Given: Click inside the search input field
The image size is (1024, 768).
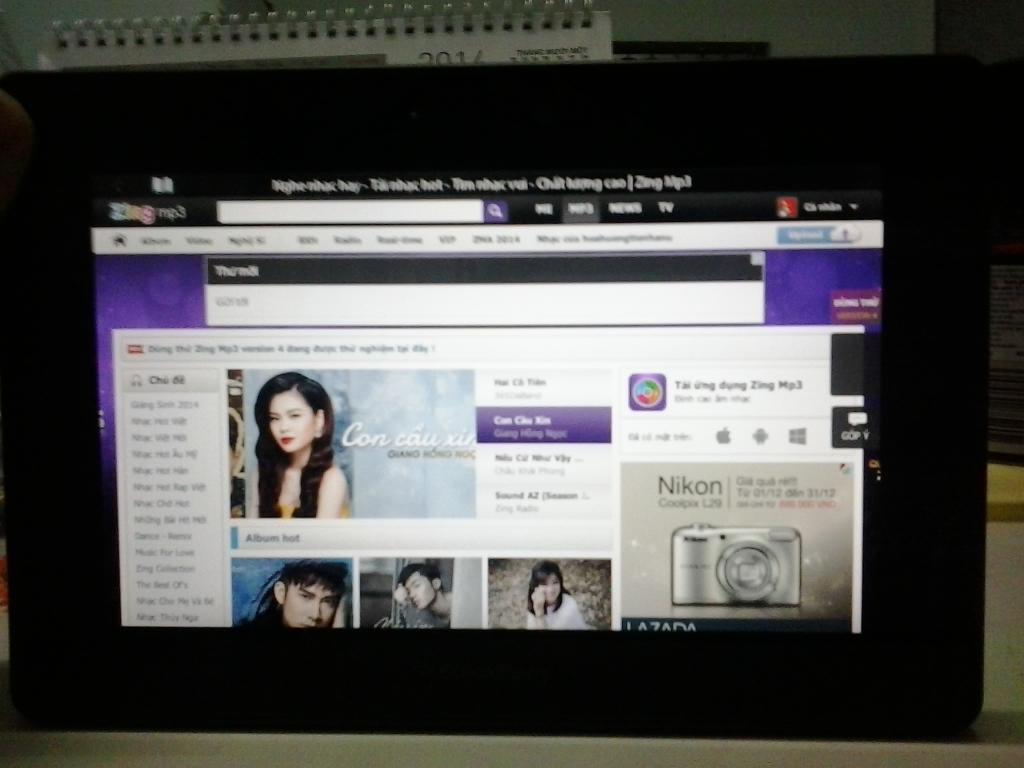Looking at the screenshot, I should coord(349,211).
